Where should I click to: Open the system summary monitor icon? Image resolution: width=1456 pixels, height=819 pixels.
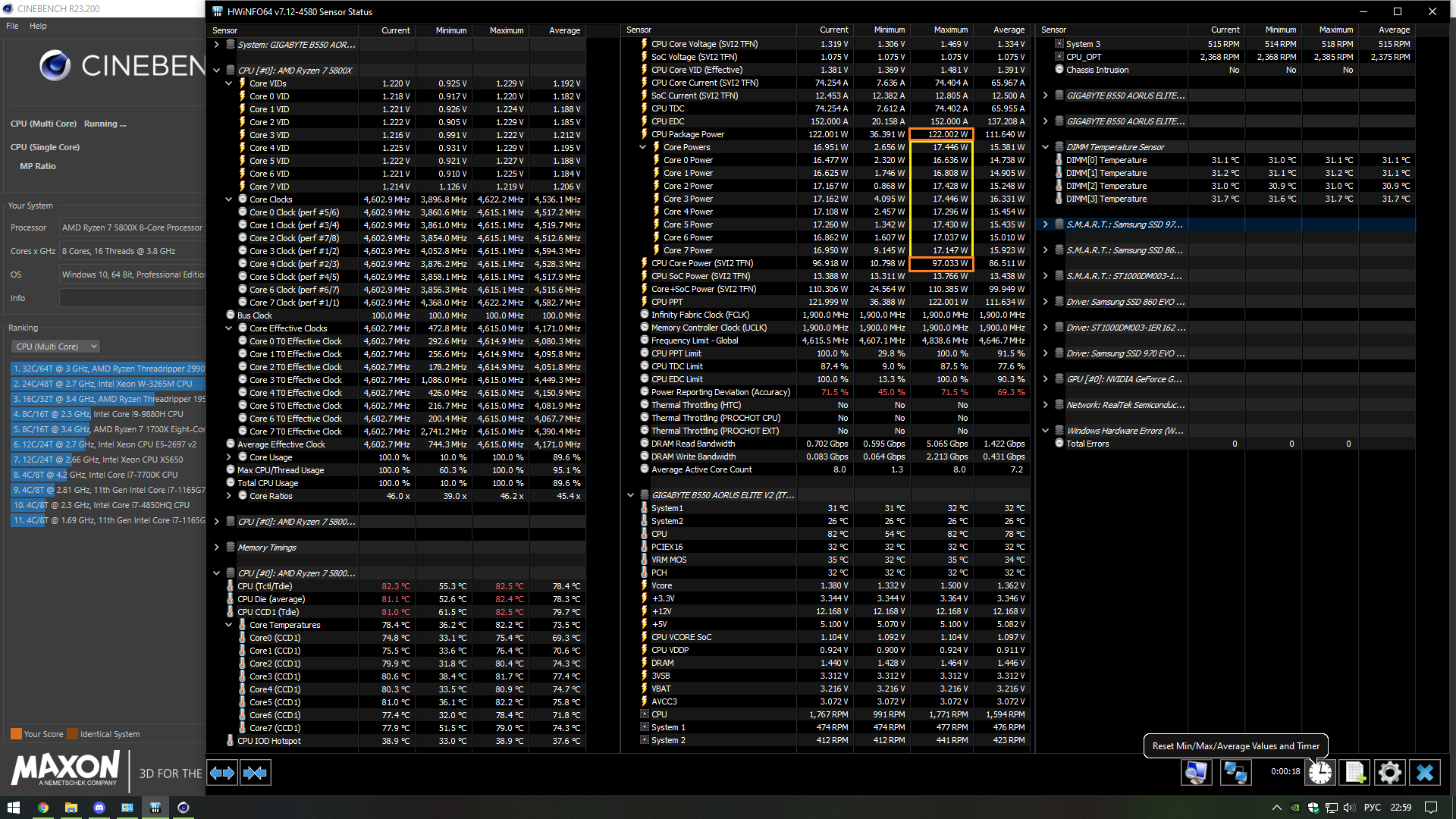pyautogui.click(x=1196, y=773)
